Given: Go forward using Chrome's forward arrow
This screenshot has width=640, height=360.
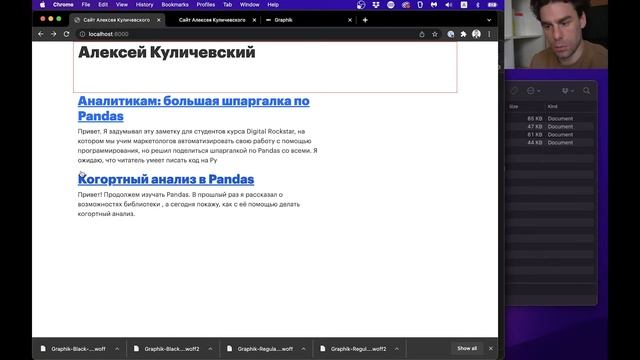Looking at the screenshot, I should 53,34.
